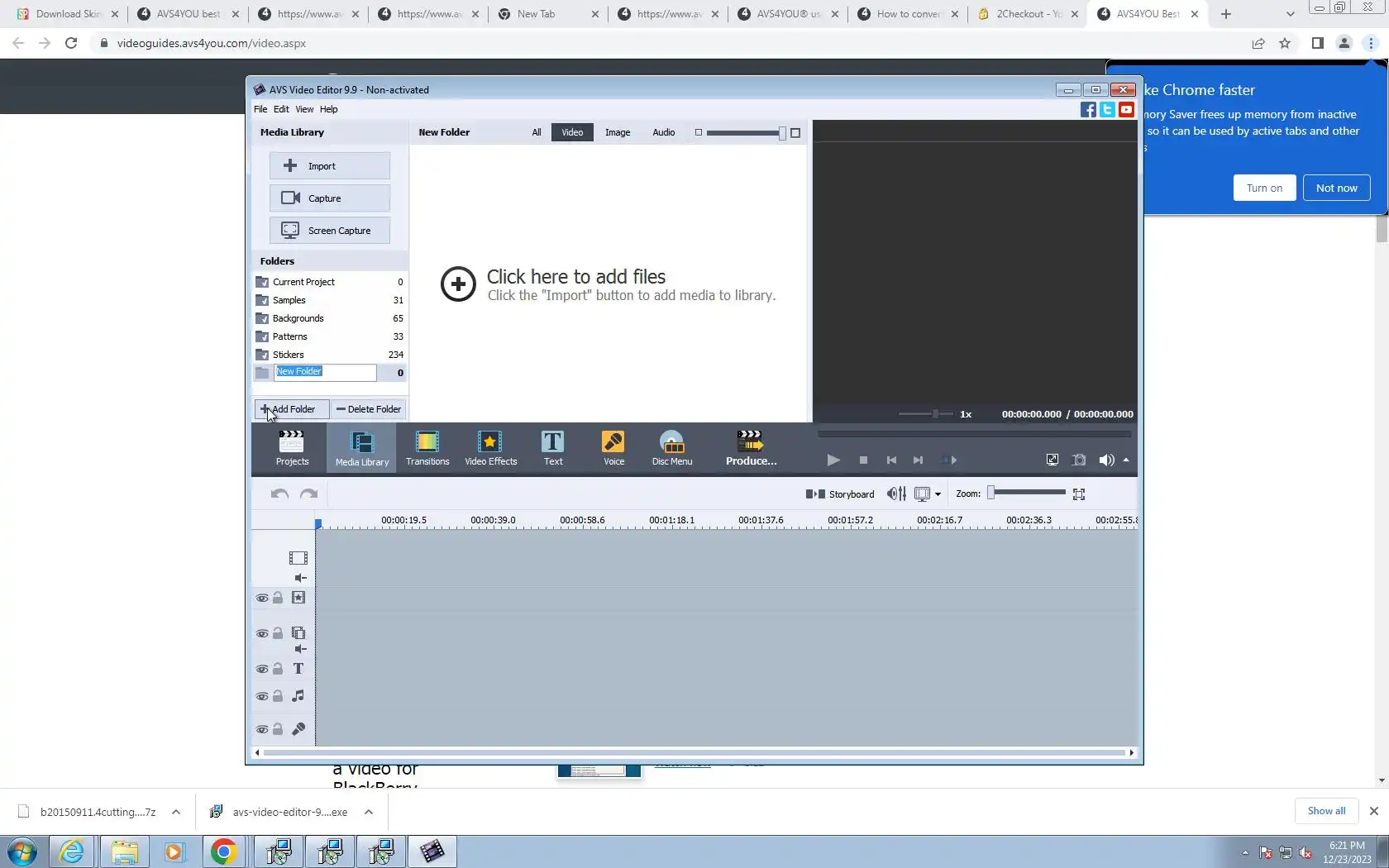This screenshot has height=868, width=1389.
Task: Click the blue timeline playhead marker
Action: click(x=318, y=523)
